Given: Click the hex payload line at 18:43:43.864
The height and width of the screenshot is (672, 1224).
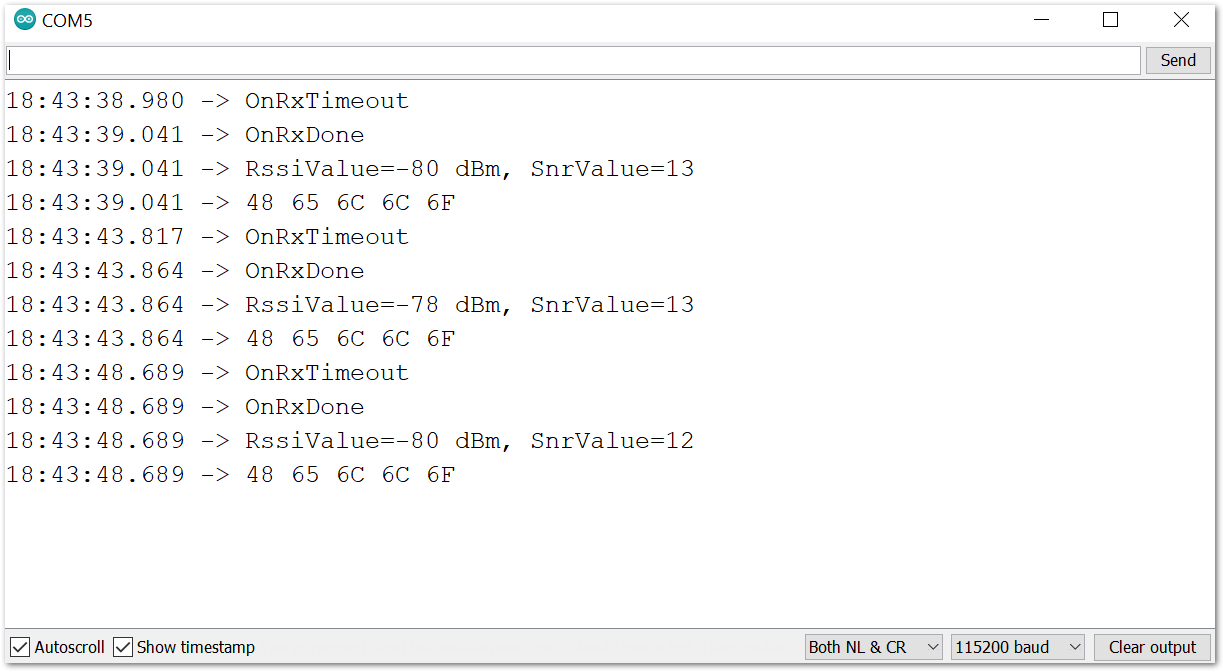Looking at the screenshot, I should pos(230,339).
